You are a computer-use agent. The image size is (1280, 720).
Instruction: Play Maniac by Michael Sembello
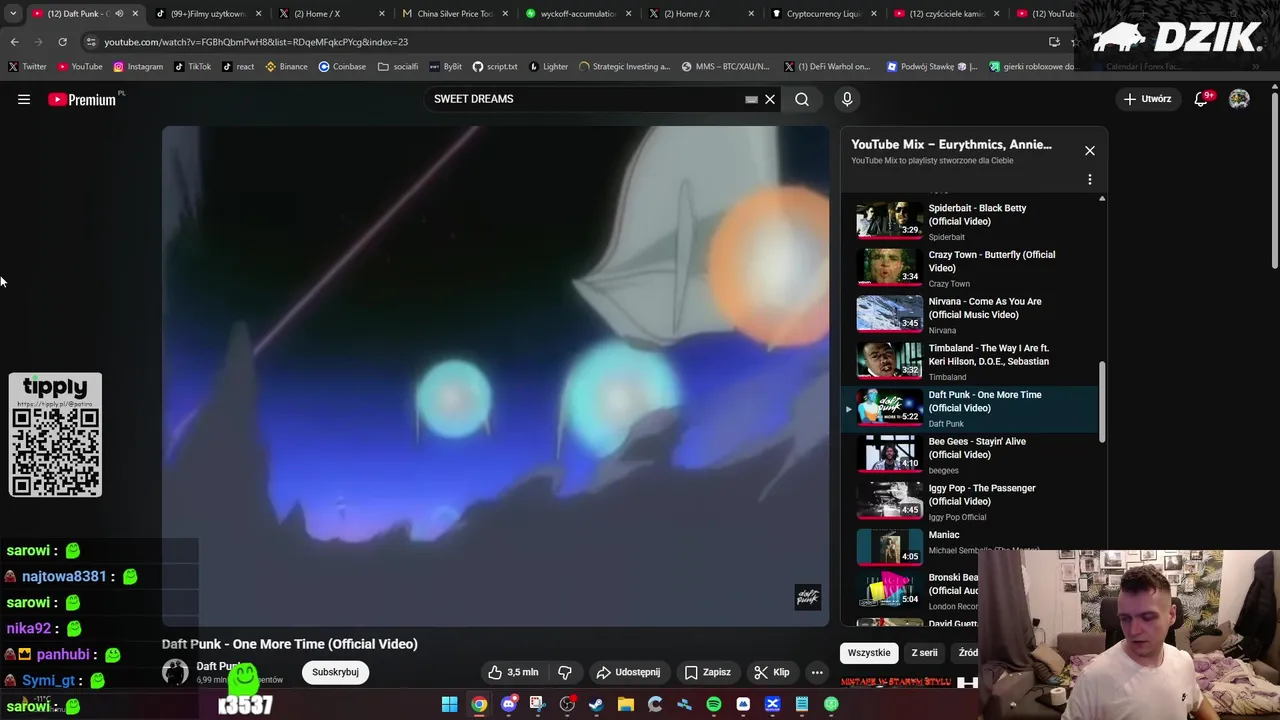pyautogui.click(x=970, y=548)
